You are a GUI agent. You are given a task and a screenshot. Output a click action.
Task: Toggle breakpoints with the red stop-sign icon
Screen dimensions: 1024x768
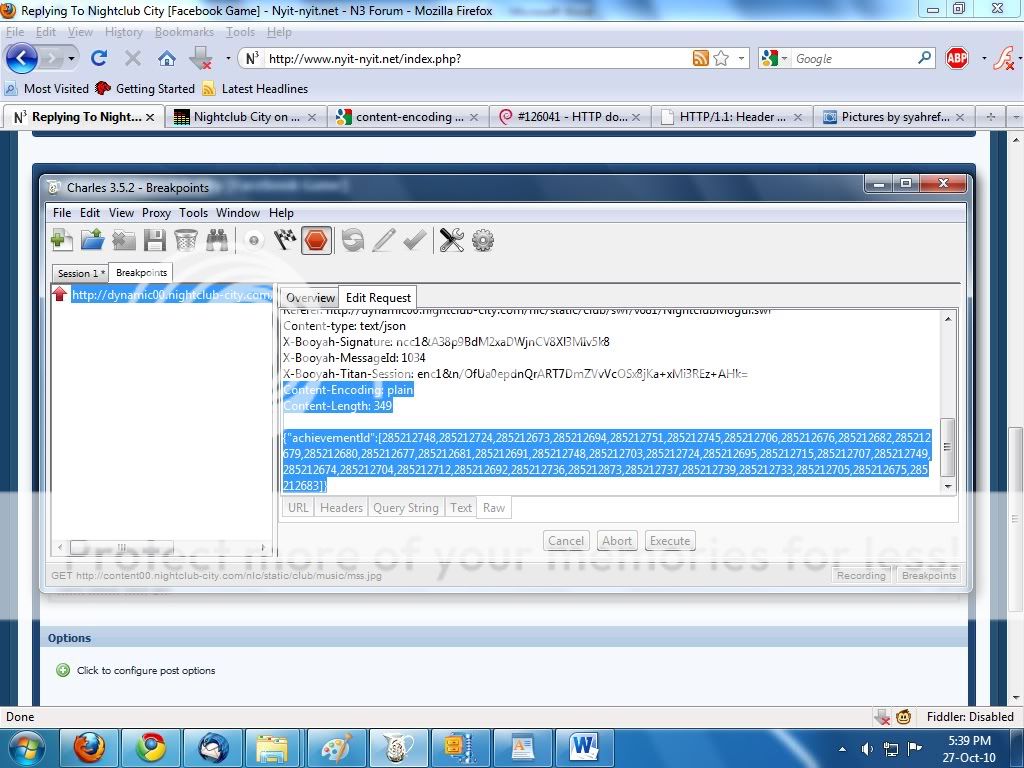point(317,240)
